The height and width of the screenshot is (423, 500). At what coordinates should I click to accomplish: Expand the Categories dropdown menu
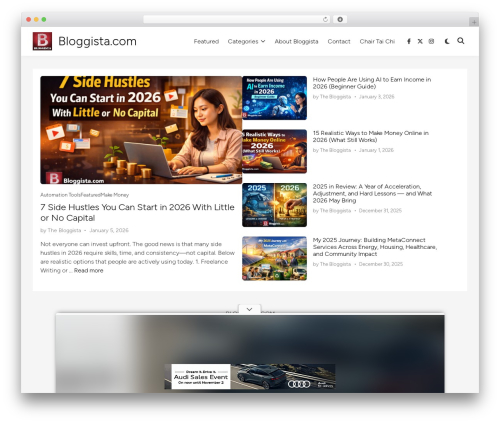(x=246, y=41)
